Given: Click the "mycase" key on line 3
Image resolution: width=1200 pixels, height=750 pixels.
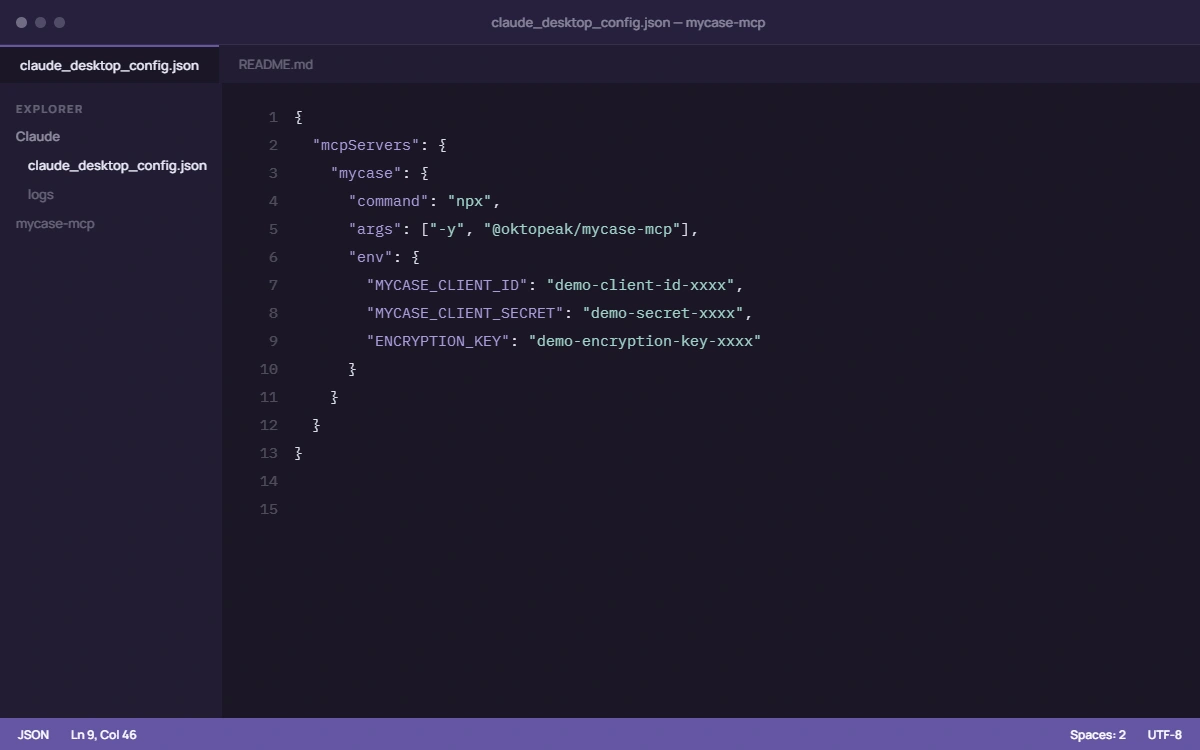Looking at the screenshot, I should point(366,173).
